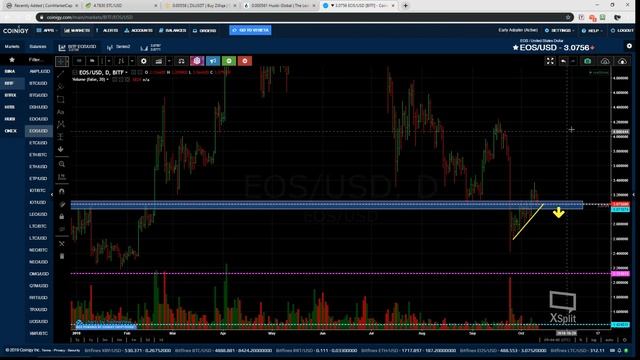This screenshot has height=360, width=640.
Task: Toggle the magnet snap mode
Action: click(62, 191)
